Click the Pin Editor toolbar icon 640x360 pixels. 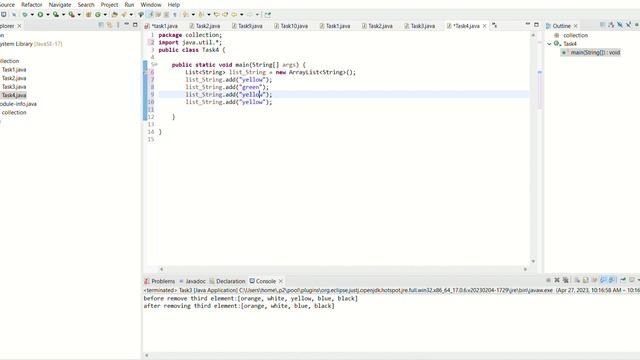267,15
